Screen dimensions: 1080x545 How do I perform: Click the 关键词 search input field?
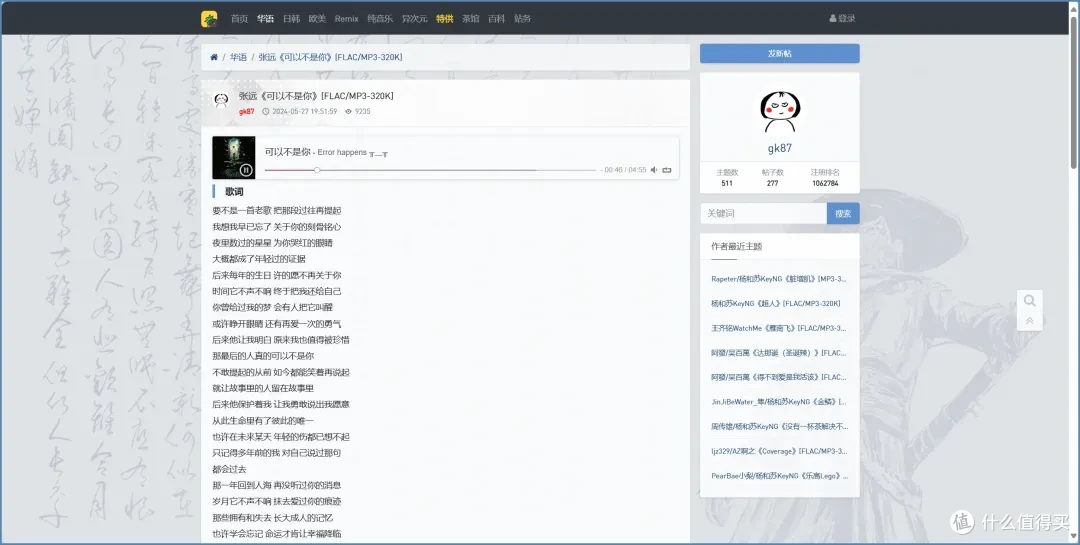tap(763, 214)
